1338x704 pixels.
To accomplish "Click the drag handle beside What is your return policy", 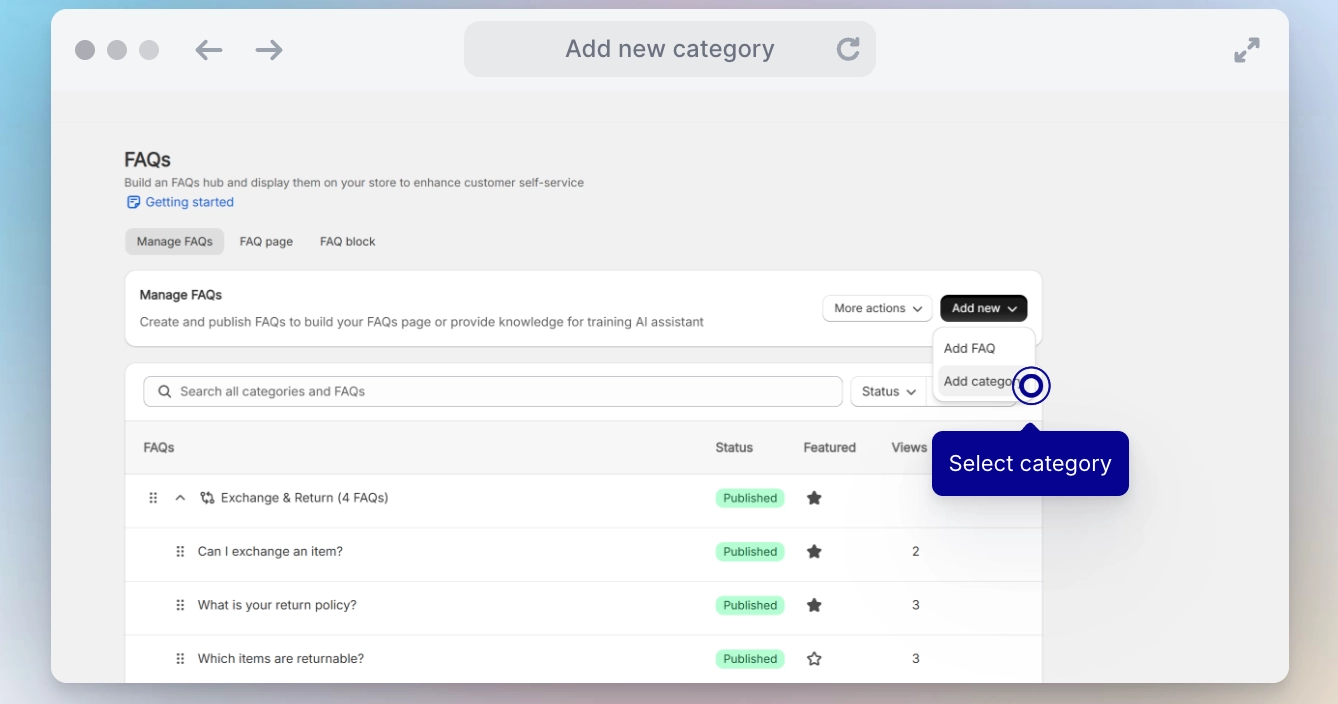I will pyautogui.click(x=180, y=604).
